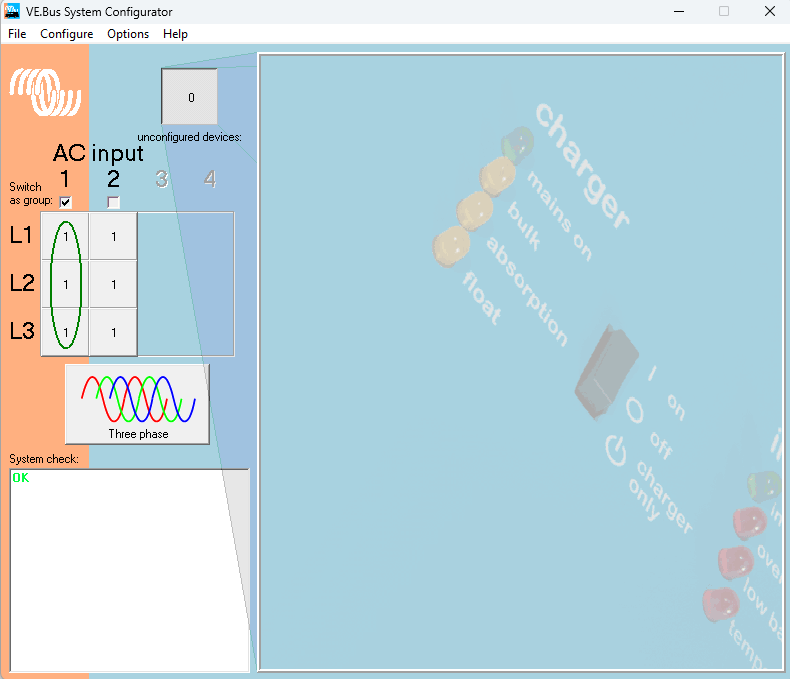790x679 pixels.
Task: Open the Configure menu
Action: pos(67,34)
